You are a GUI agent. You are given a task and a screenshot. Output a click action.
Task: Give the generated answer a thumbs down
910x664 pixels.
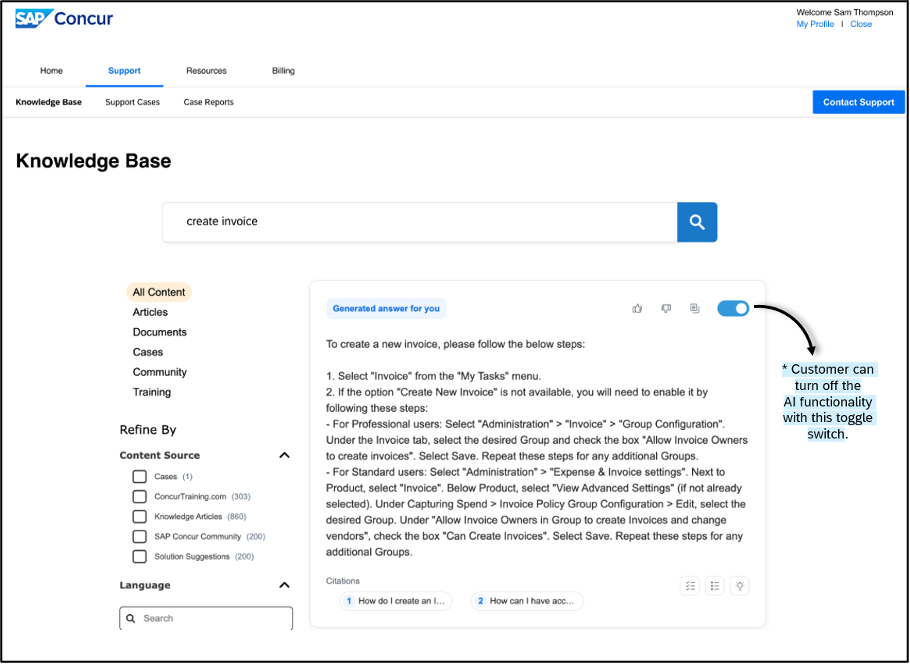pos(666,309)
